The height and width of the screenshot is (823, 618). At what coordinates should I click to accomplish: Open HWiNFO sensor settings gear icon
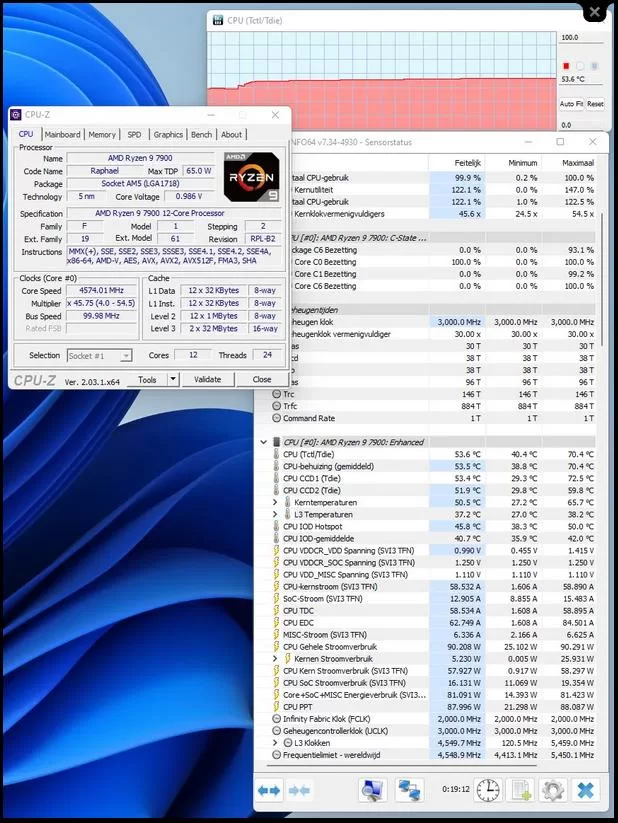[553, 790]
